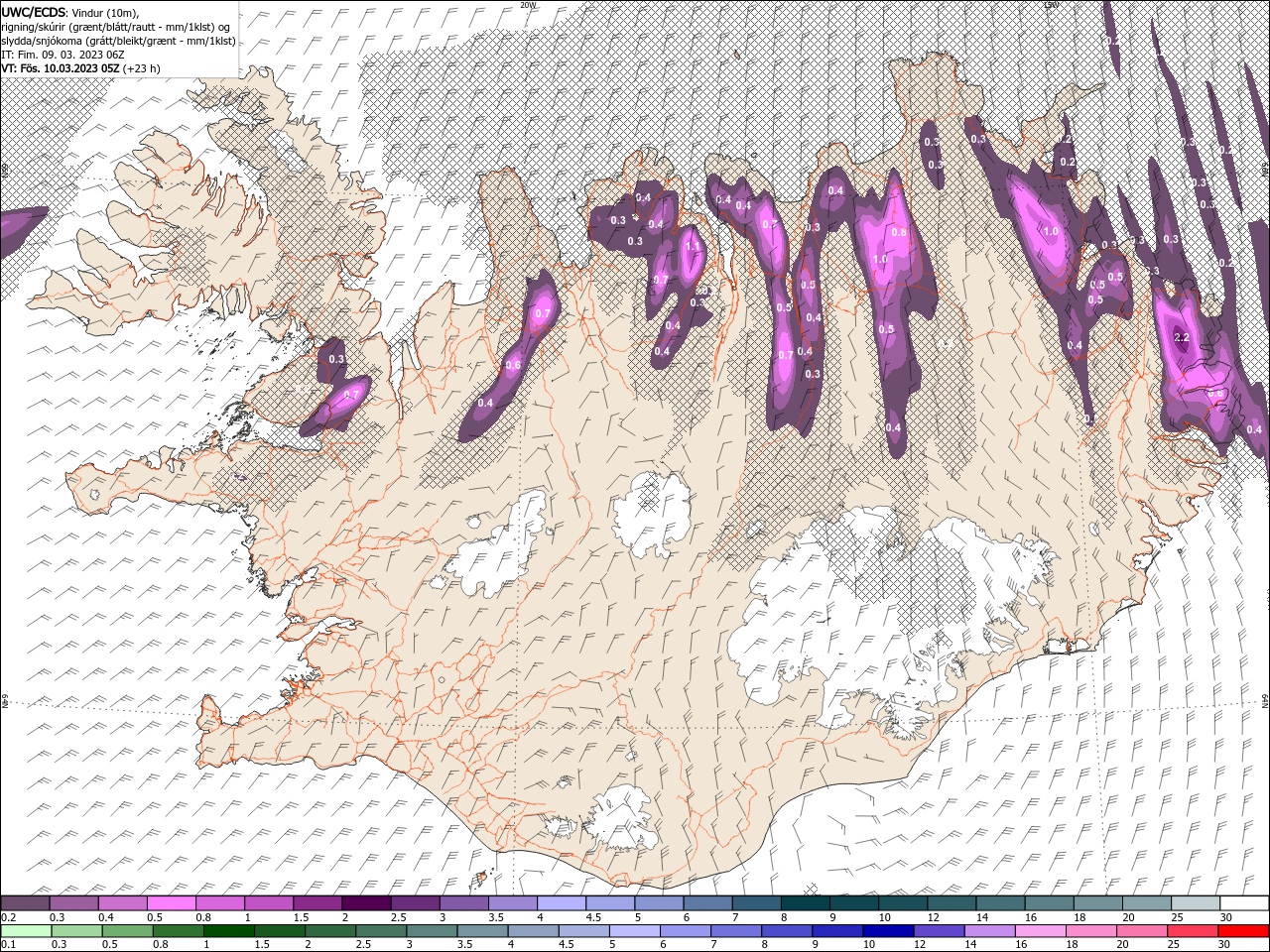Click the deep blue 10 swatch in bottom legend row
This screenshot has width=1270, height=952.
(887, 931)
